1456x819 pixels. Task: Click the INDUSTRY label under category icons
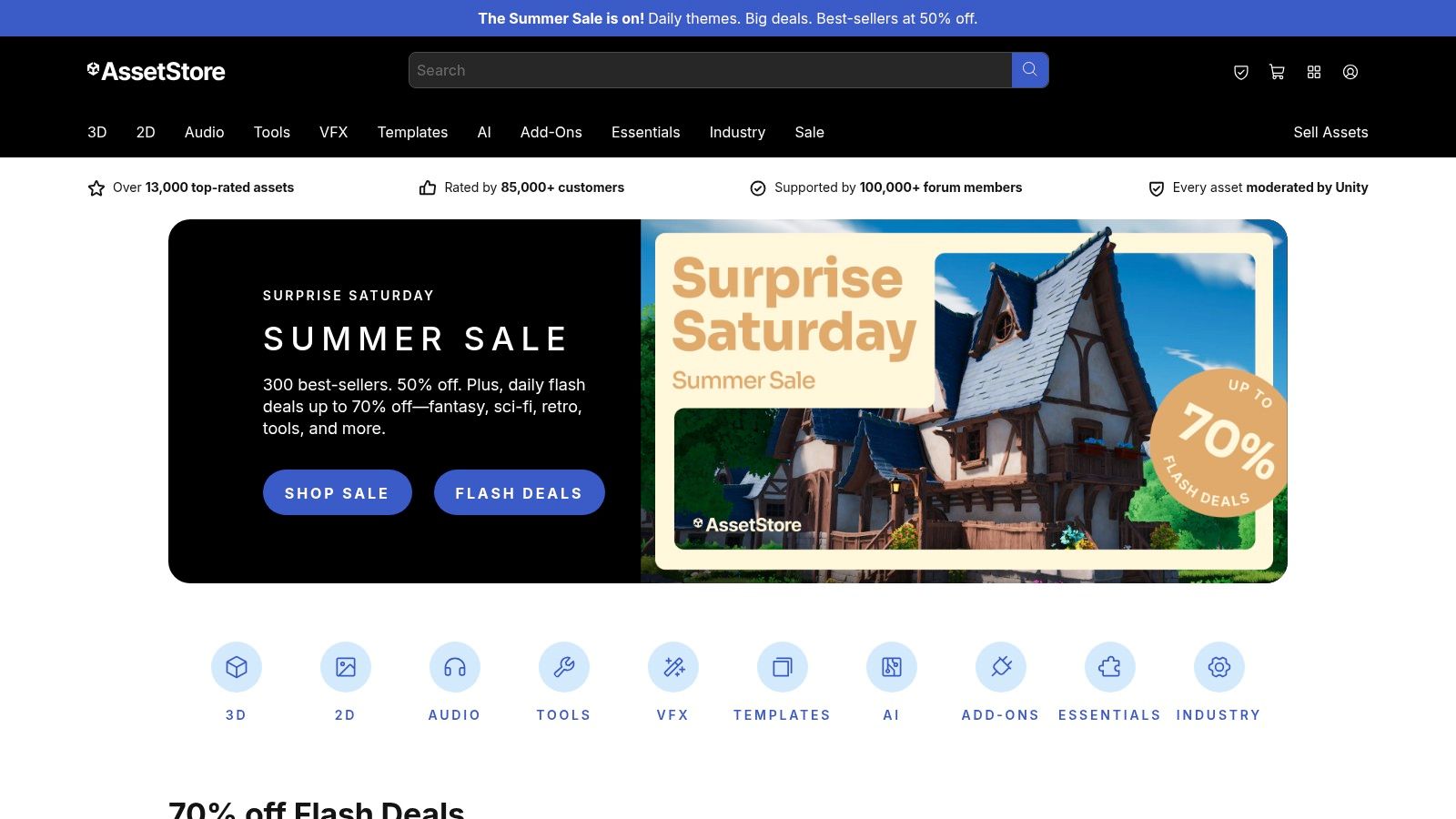point(1219,715)
